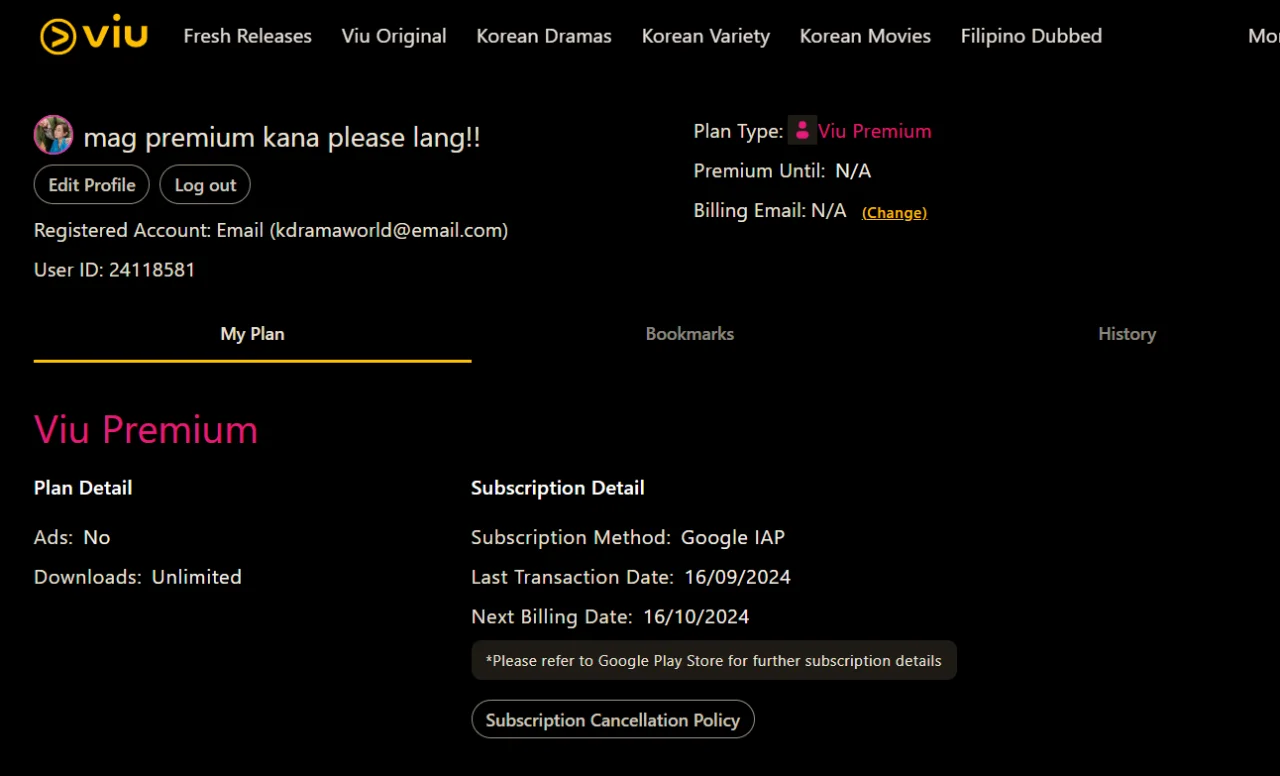Click the Viu Premium plan type label
1280x776 pixels.
coord(875,131)
